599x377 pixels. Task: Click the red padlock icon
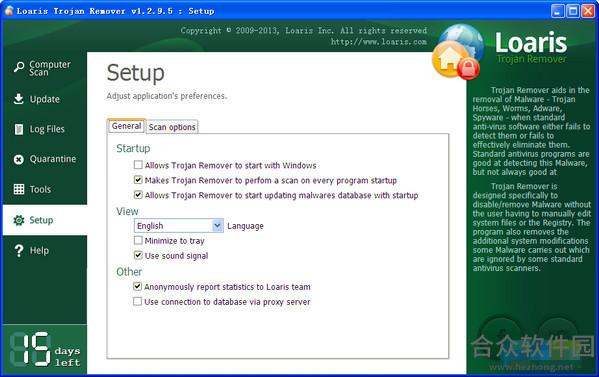(x=468, y=68)
